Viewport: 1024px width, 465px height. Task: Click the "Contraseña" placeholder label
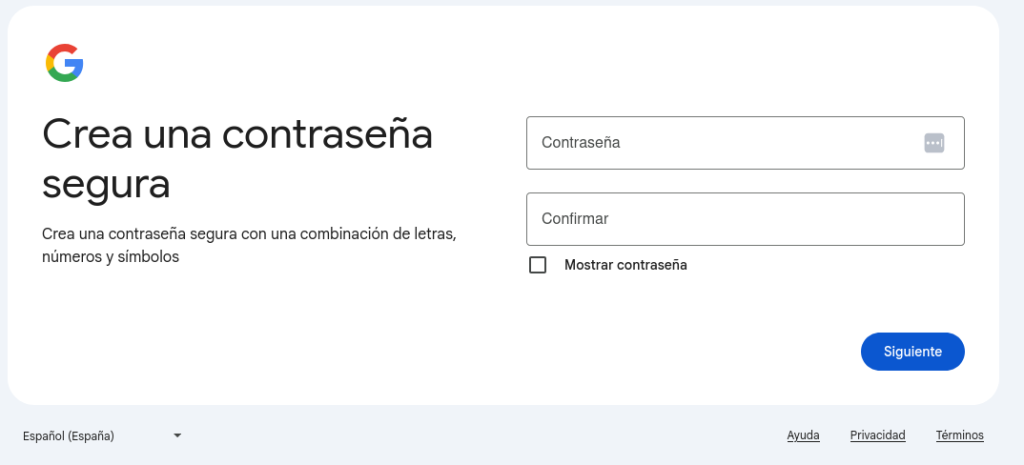[581, 143]
